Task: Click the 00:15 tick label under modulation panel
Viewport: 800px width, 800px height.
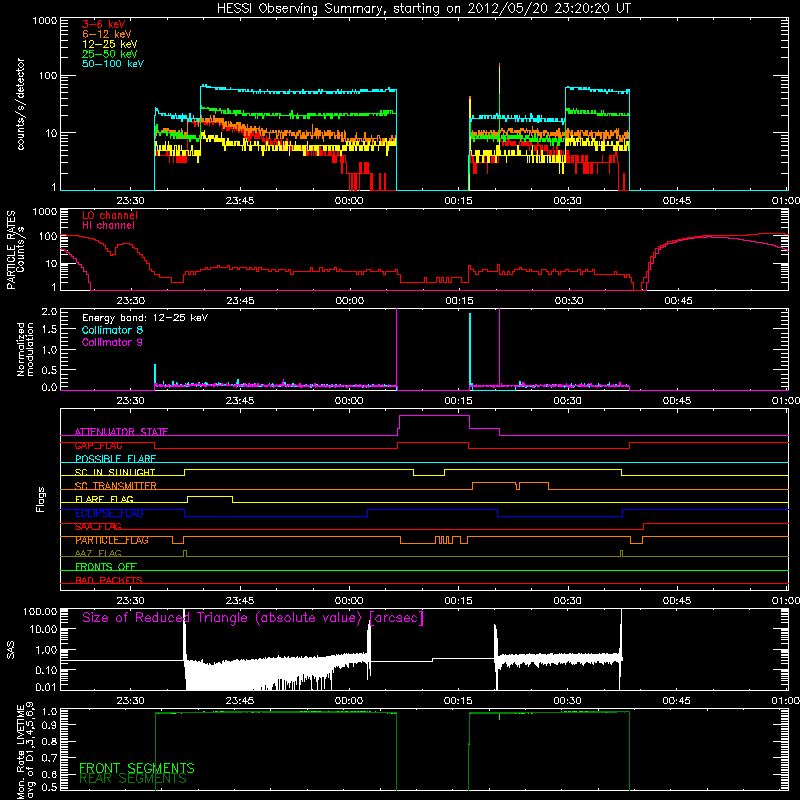Action: pyautogui.click(x=458, y=401)
